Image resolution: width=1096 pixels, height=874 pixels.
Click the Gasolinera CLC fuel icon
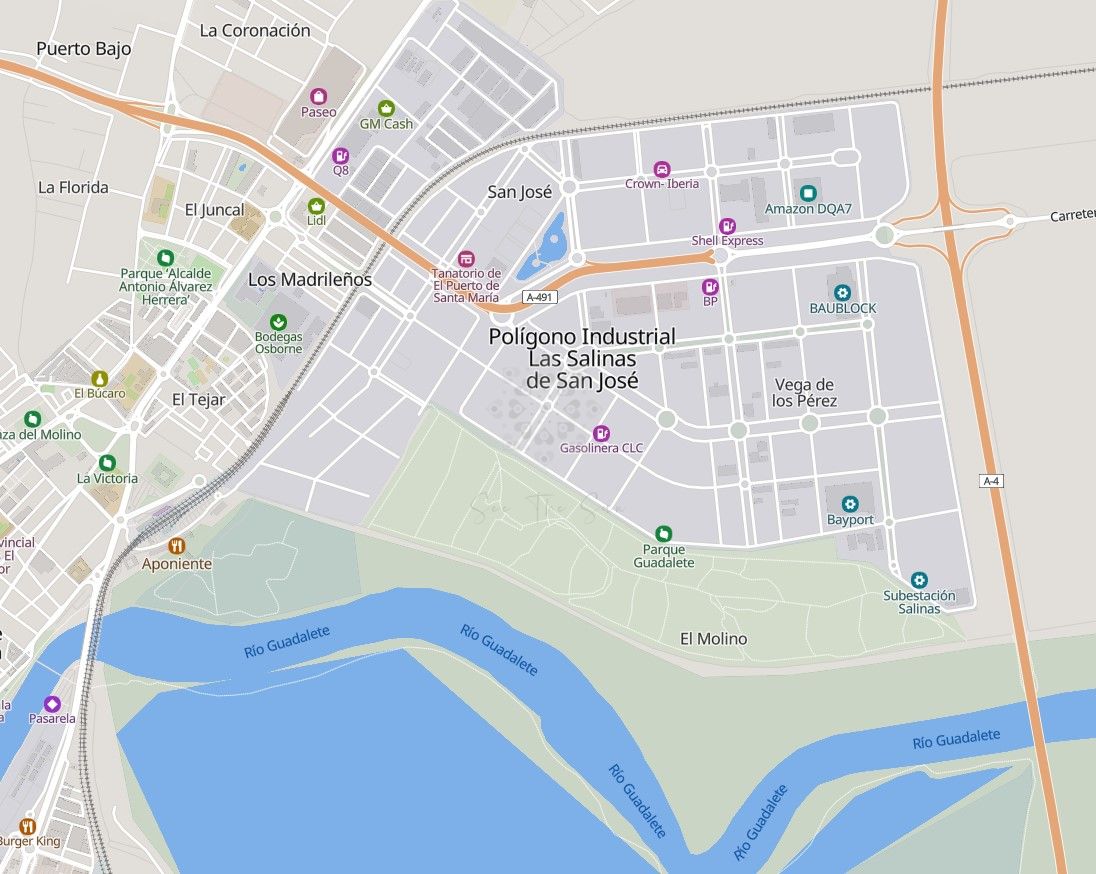pyautogui.click(x=601, y=433)
